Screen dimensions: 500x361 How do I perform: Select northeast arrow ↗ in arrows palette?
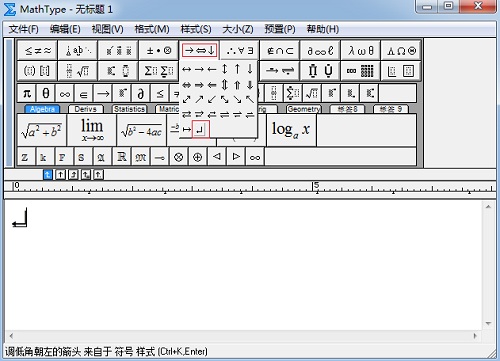[x=199, y=99]
